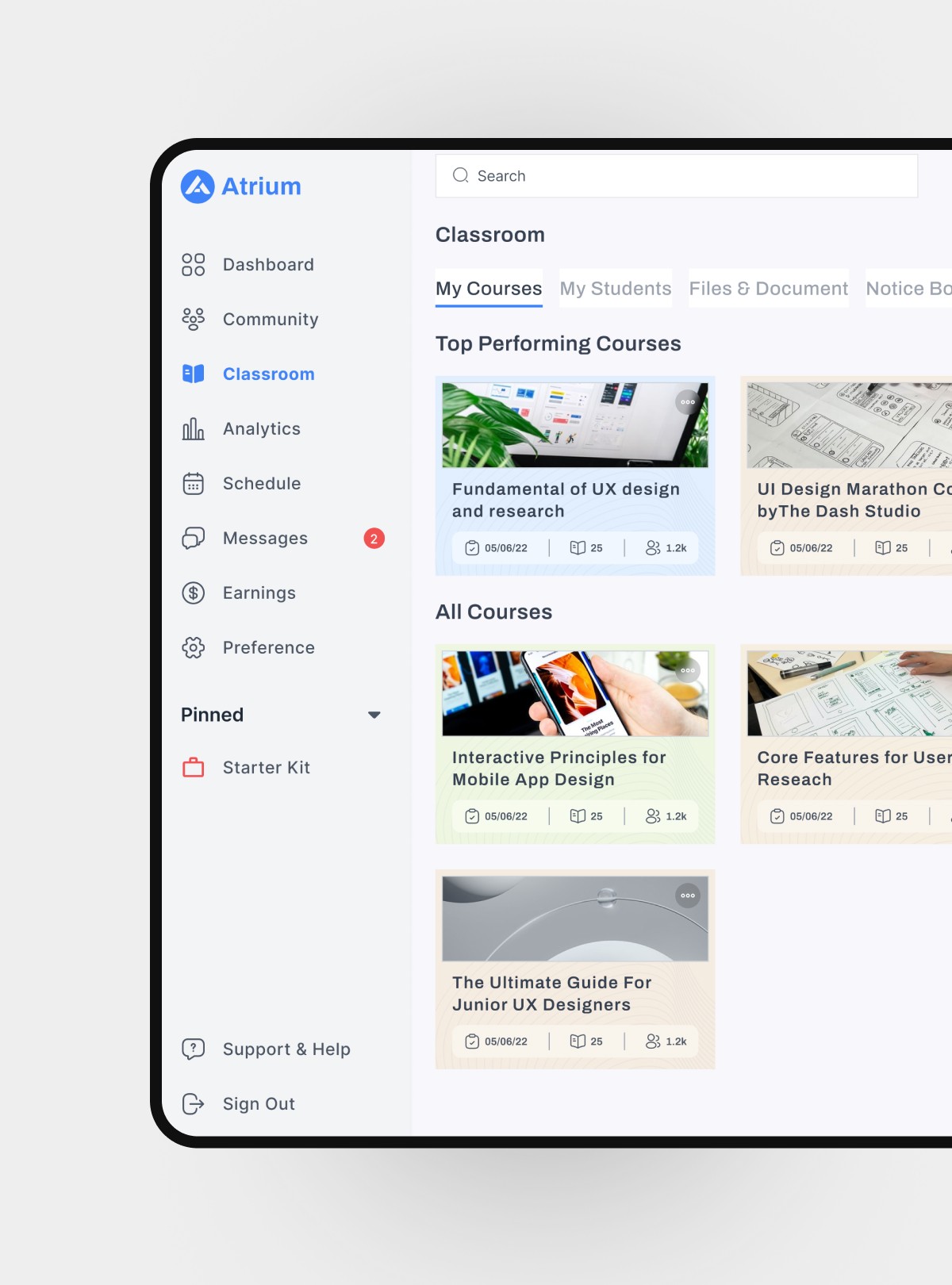This screenshot has height=1285, width=952.
Task: Click lessons book icon on Ultimate Guide card
Action: click(x=578, y=1041)
